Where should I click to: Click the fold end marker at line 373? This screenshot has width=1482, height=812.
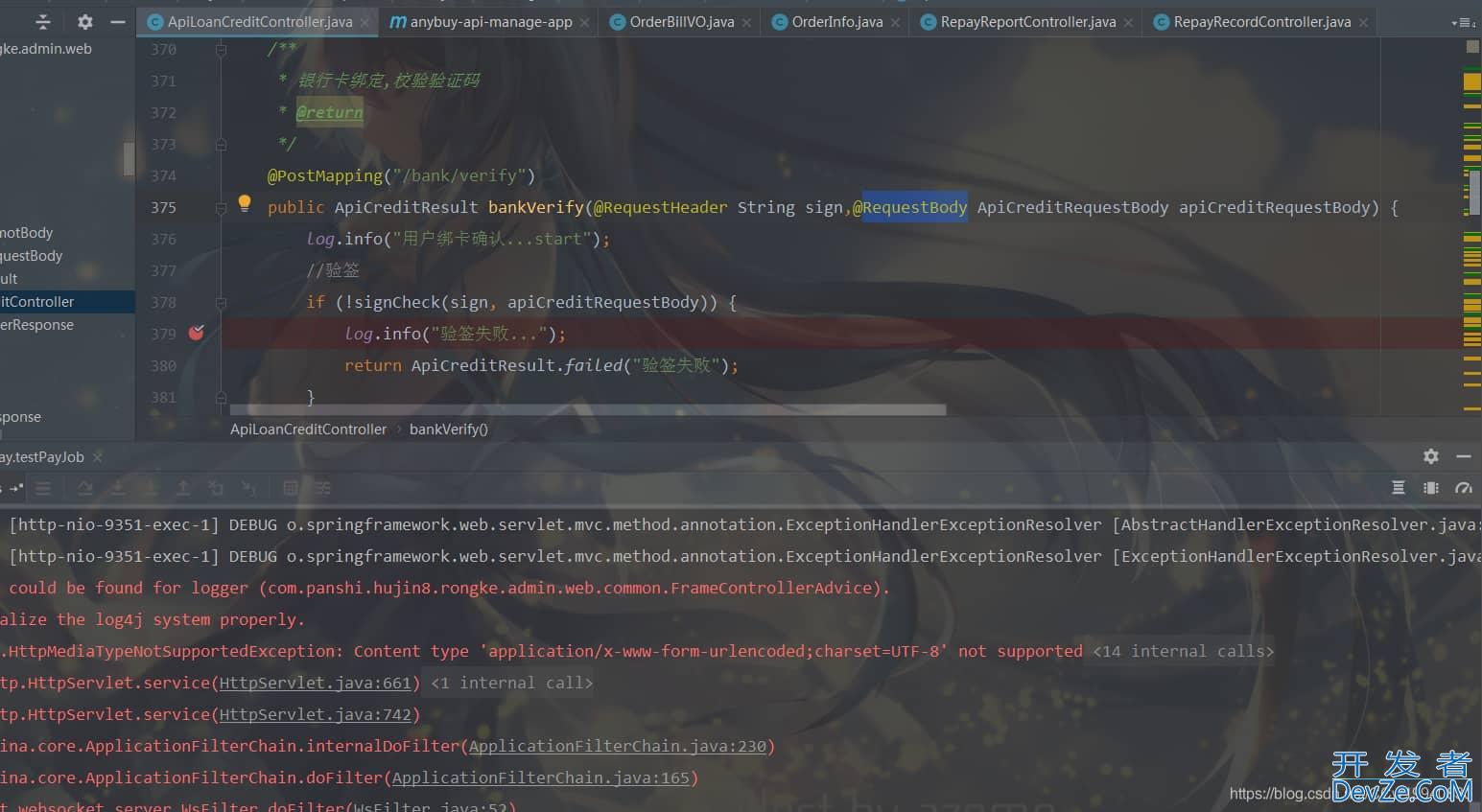(221, 144)
